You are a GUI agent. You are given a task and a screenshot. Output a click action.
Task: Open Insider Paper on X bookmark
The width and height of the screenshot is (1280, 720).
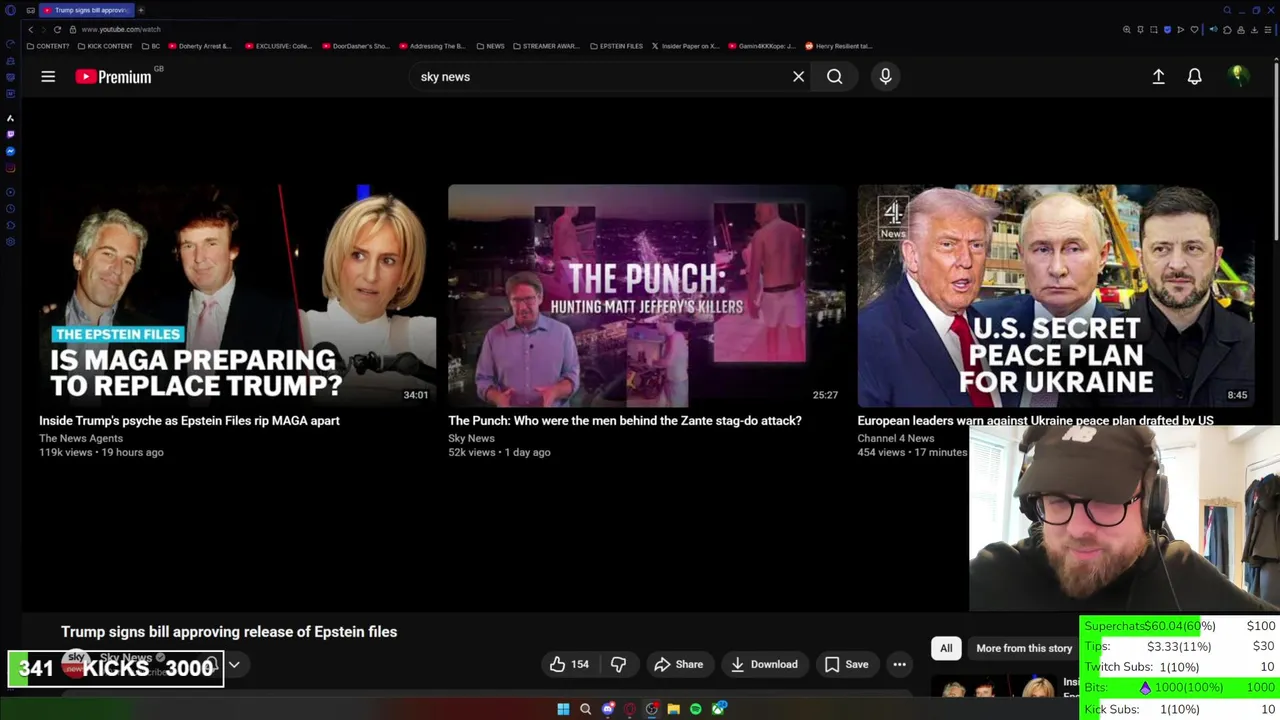click(685, 46)
